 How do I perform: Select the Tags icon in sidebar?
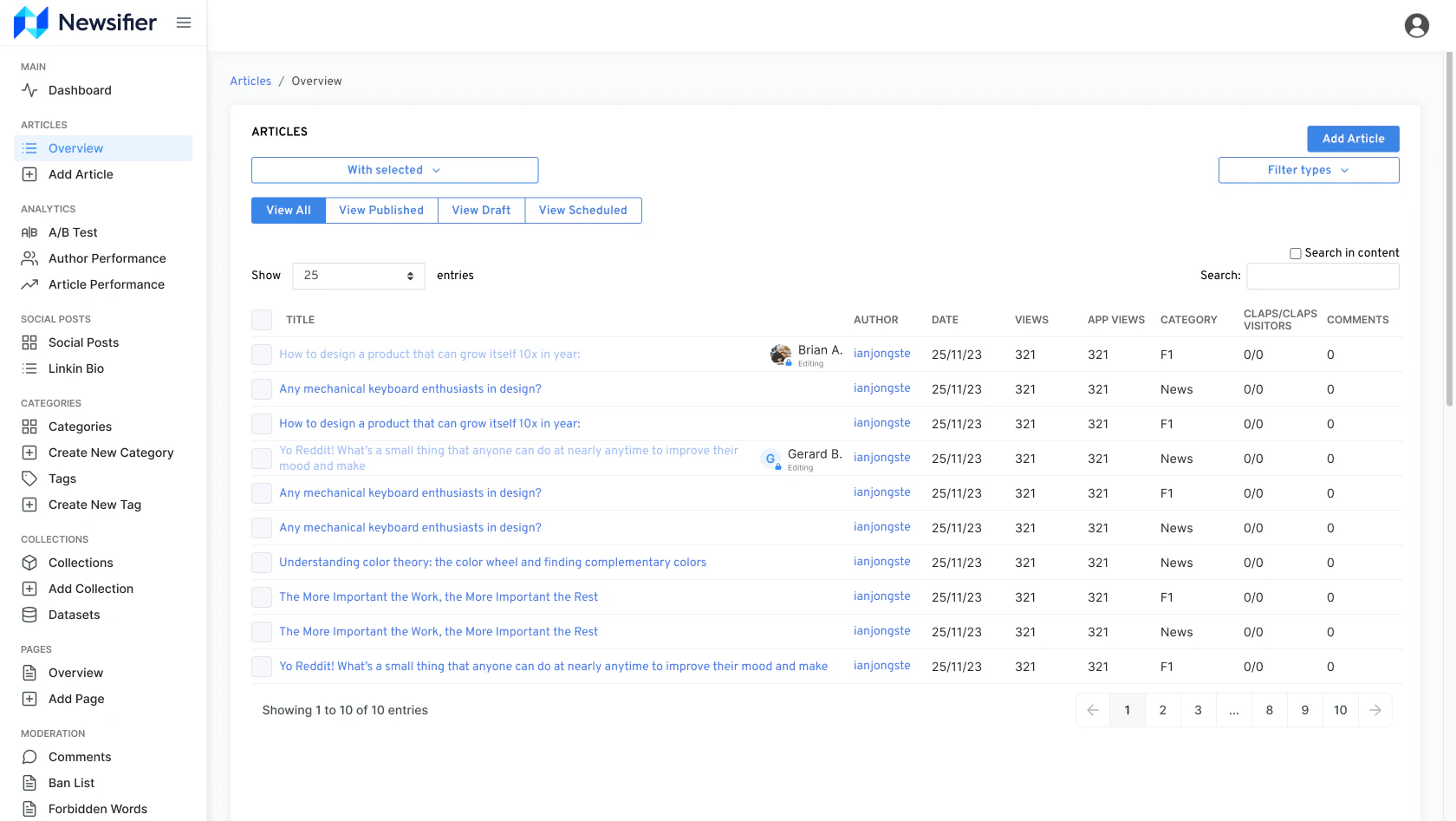click(x=29, y=479)
